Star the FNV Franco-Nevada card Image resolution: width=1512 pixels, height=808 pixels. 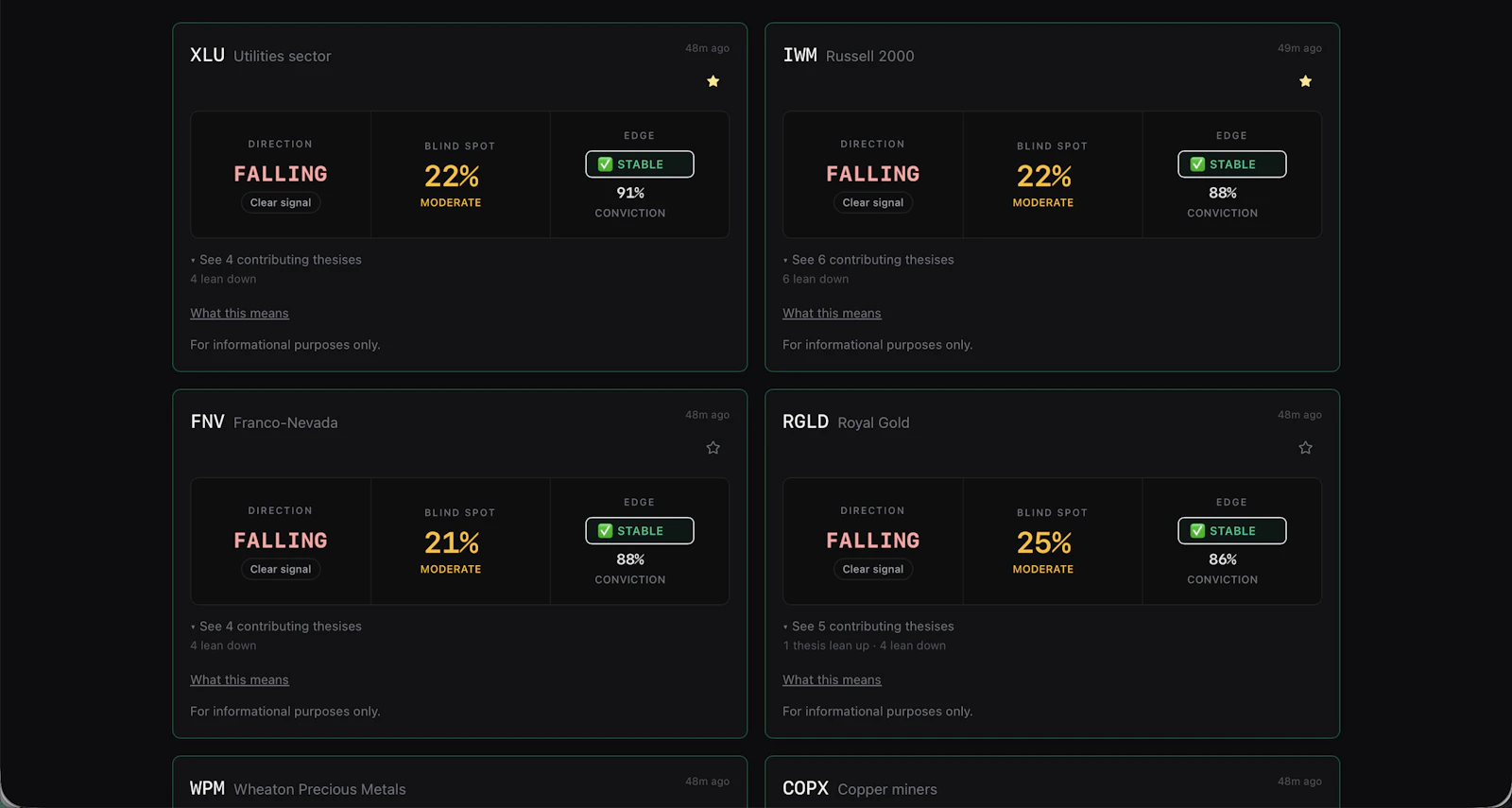click(713, 448)
